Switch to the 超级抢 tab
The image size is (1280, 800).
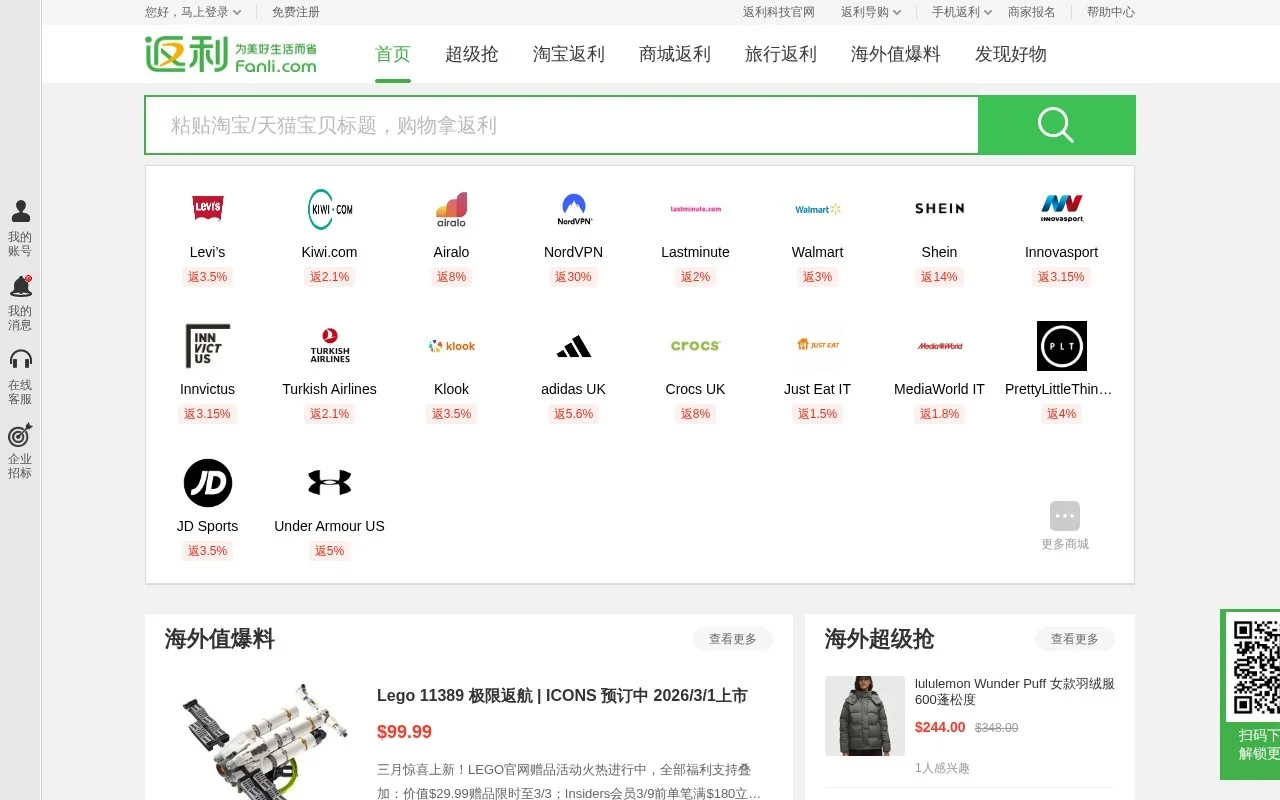472,54
